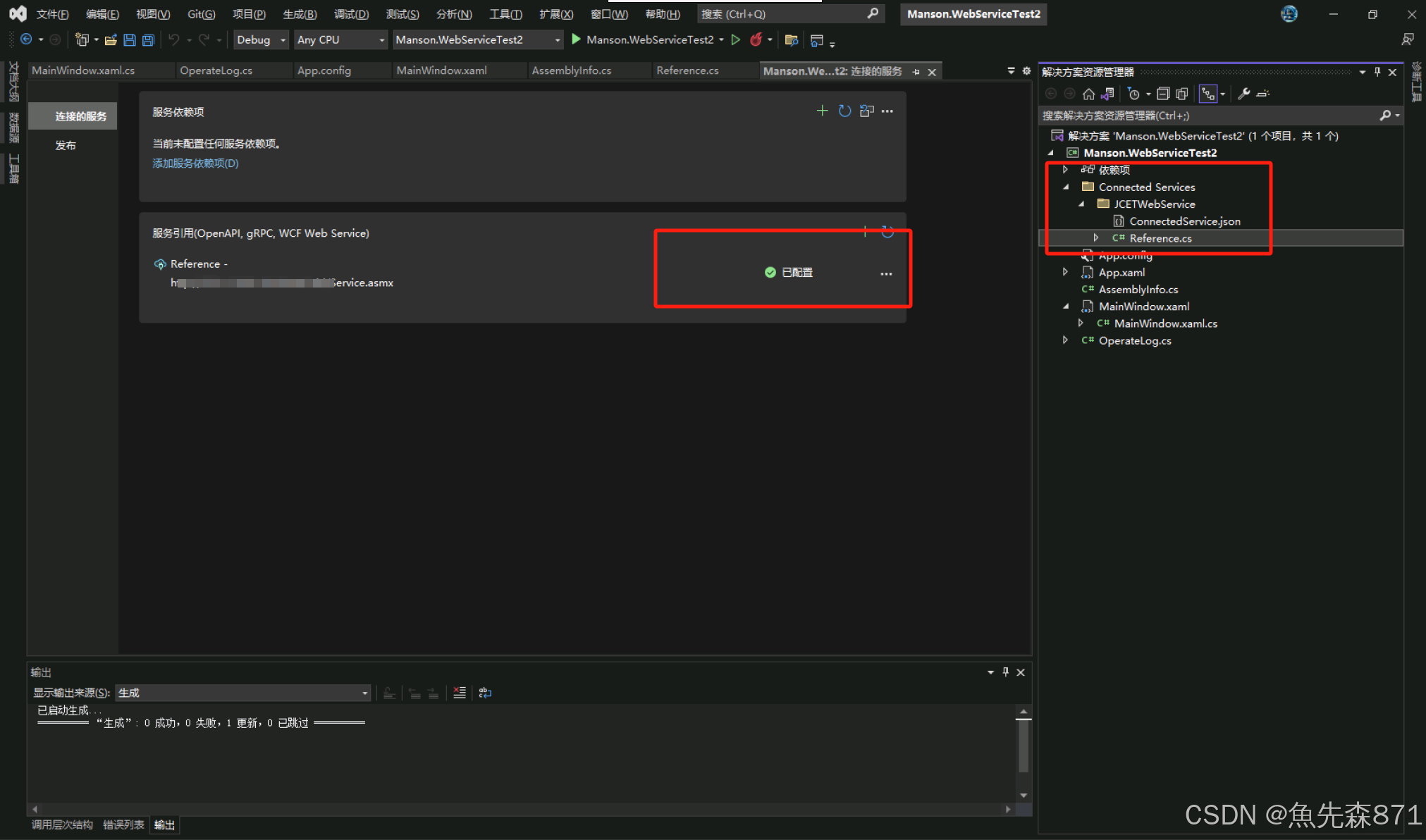
Task: Click Start Without Debugging outline arrow
Action: [x=736, y=40]
